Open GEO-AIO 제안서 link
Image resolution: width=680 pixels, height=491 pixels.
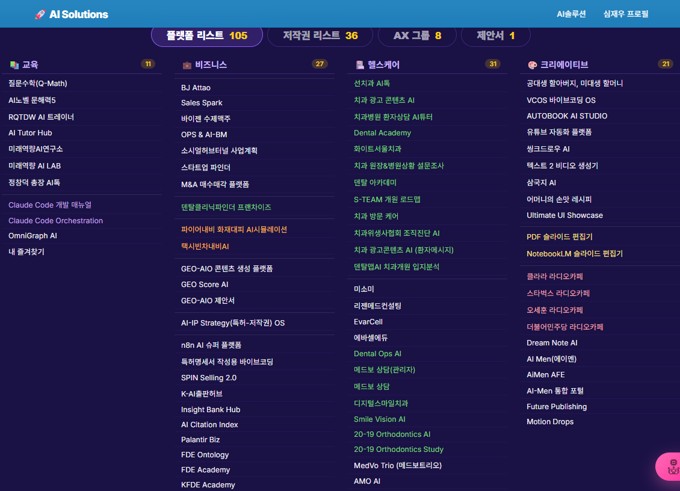pyautogui.click(x=208, y=301)
